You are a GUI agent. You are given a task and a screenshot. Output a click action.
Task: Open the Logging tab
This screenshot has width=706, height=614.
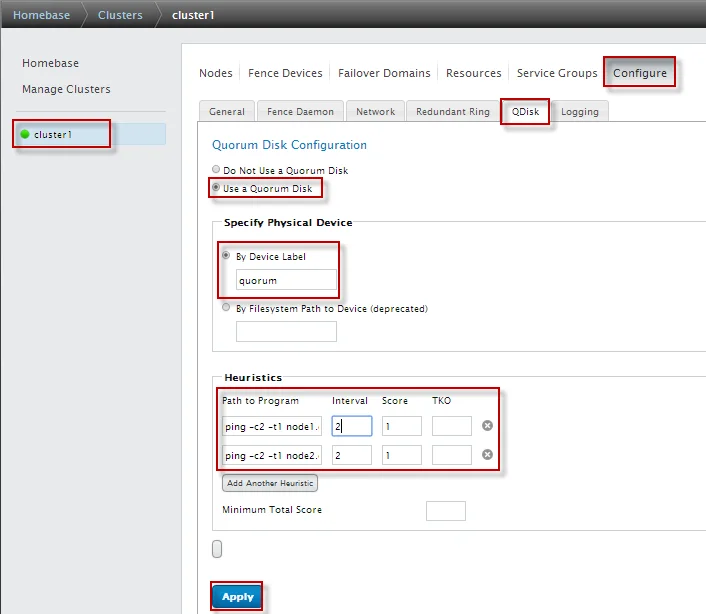[x=579, y=111]
